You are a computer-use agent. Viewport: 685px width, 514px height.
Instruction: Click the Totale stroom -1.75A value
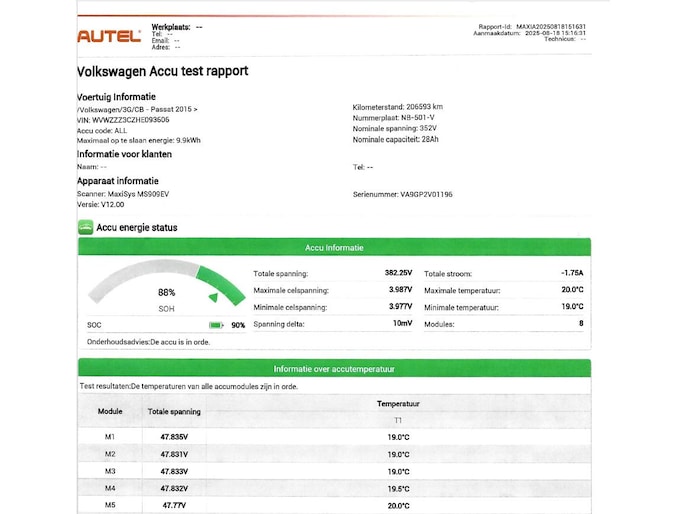point(572,273)
